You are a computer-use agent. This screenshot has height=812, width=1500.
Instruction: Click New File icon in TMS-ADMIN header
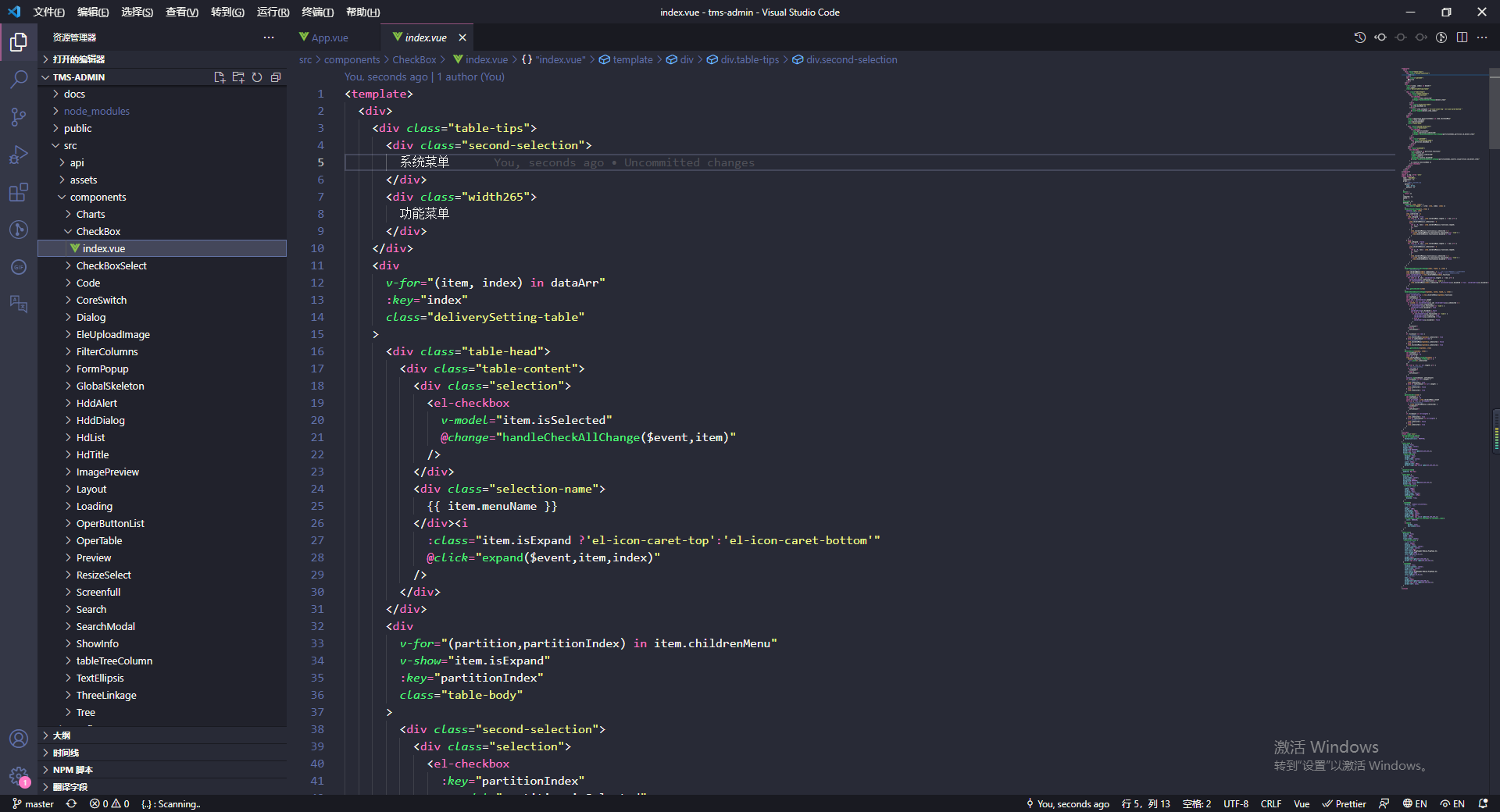click(x=220, y=77)
